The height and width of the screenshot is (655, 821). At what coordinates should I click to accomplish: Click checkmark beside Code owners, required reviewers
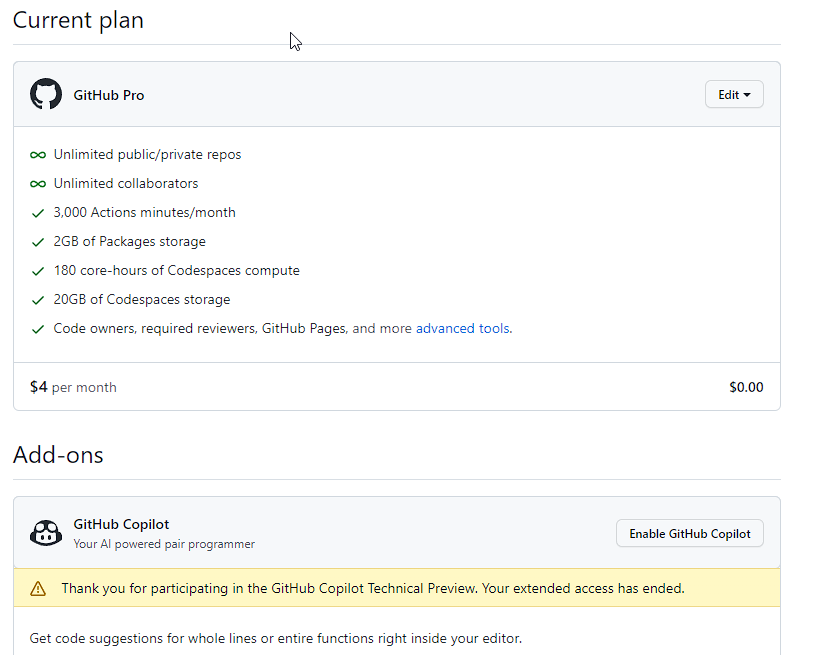coord(38,329)
